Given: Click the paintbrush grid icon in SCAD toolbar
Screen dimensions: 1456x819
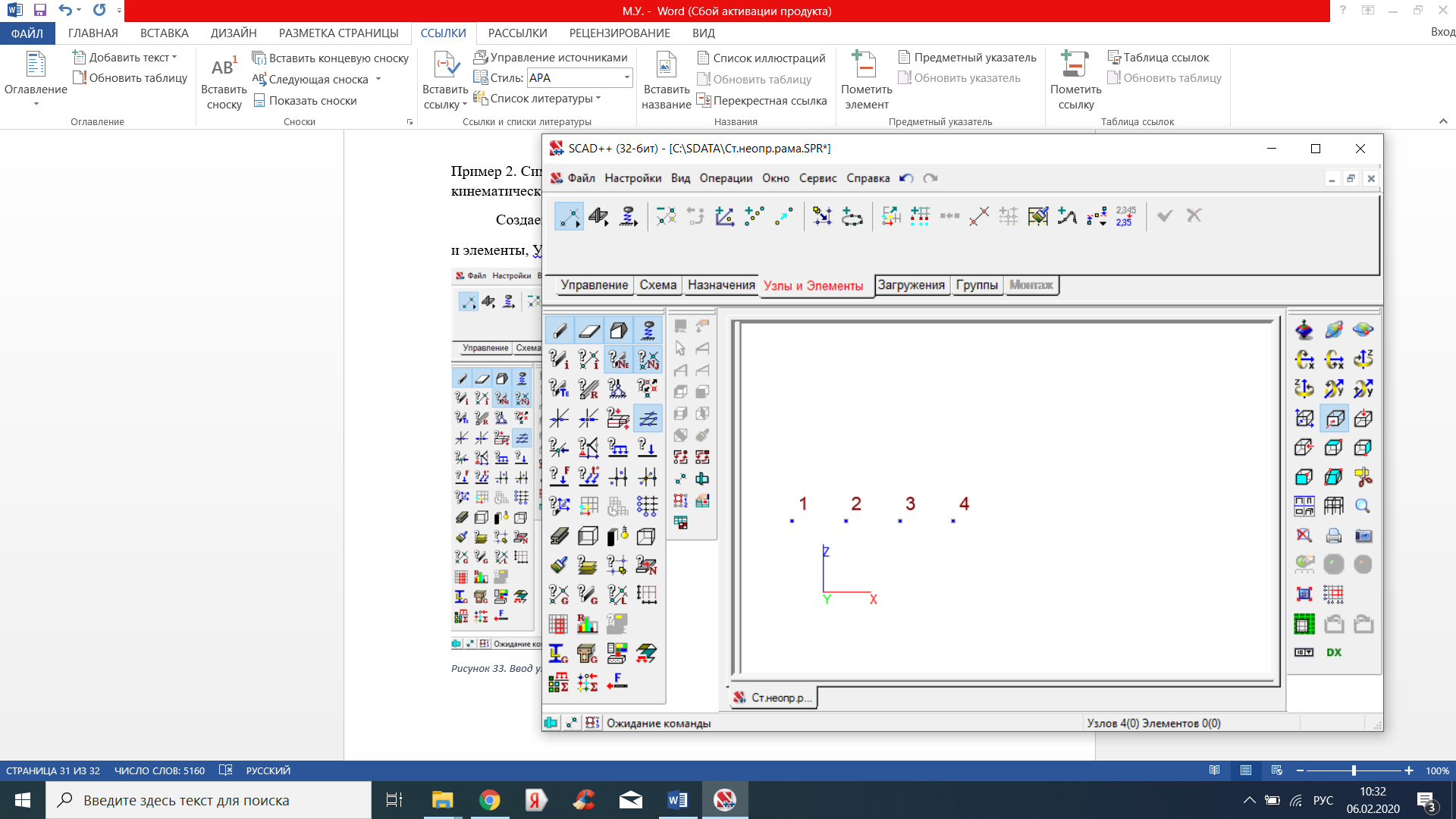Looking at the screenshot, I should pos(1037,216).
